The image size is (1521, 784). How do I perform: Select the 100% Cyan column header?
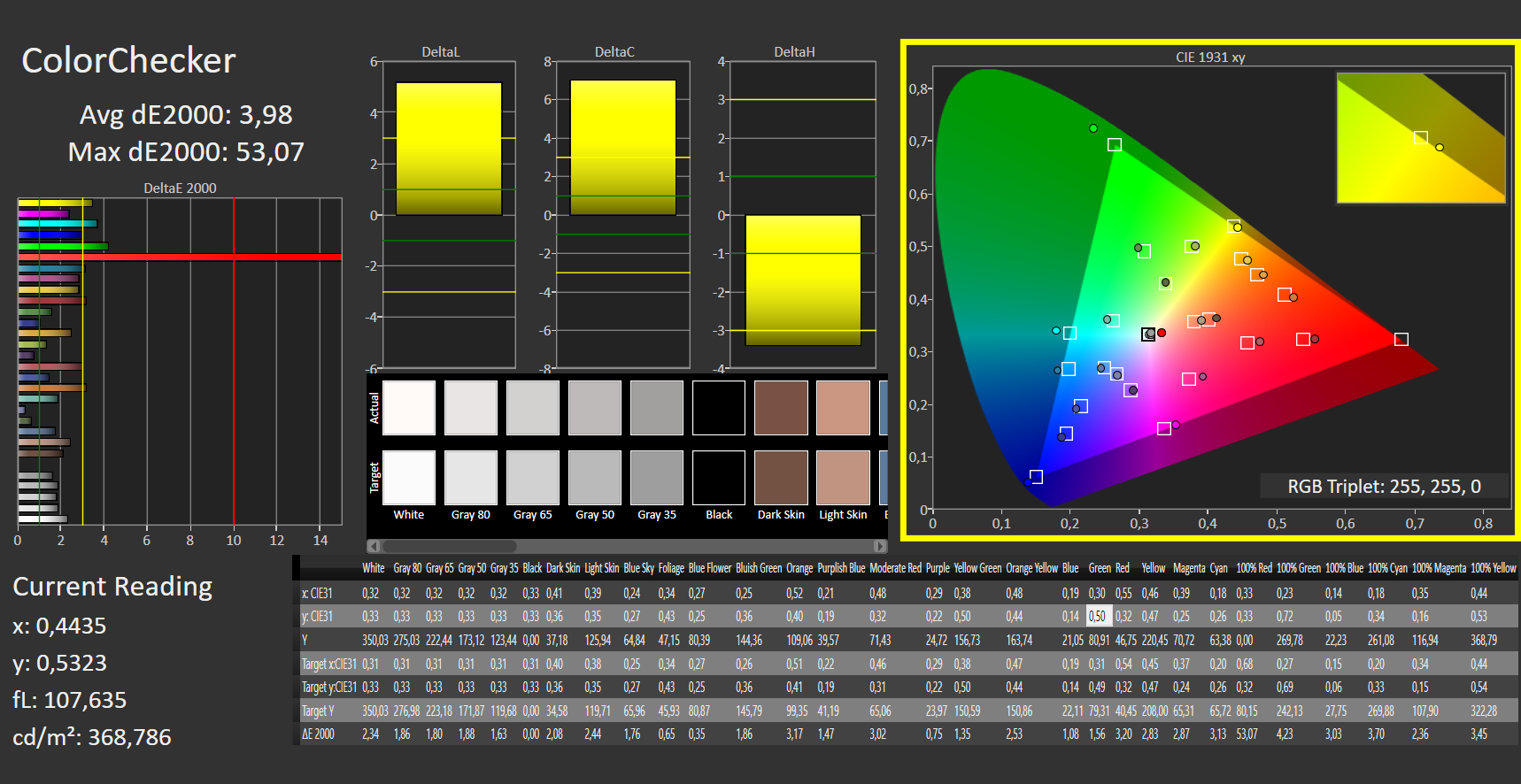tap(1387, 568)
